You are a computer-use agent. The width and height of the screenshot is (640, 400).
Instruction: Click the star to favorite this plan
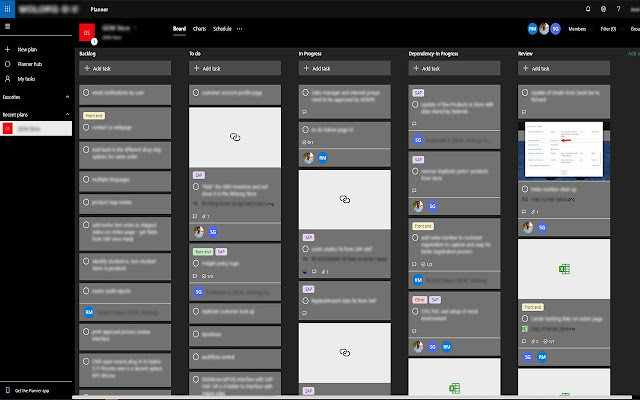click(x=135, y=28)
